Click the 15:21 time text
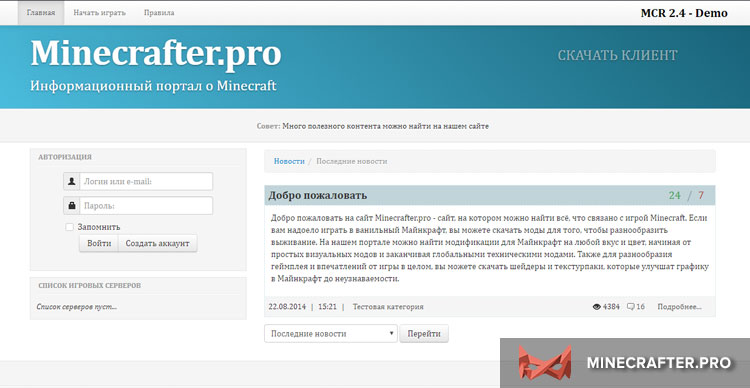750x388 pixels. coord(327,307)
